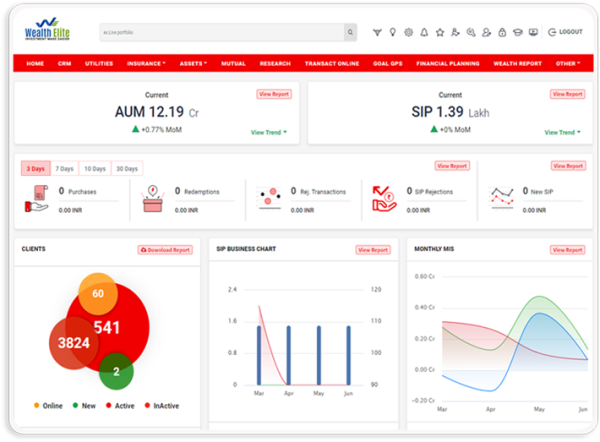Expand View Trend under AUM
This screenshot has width=600, height=442.
[x=269, y=132]
